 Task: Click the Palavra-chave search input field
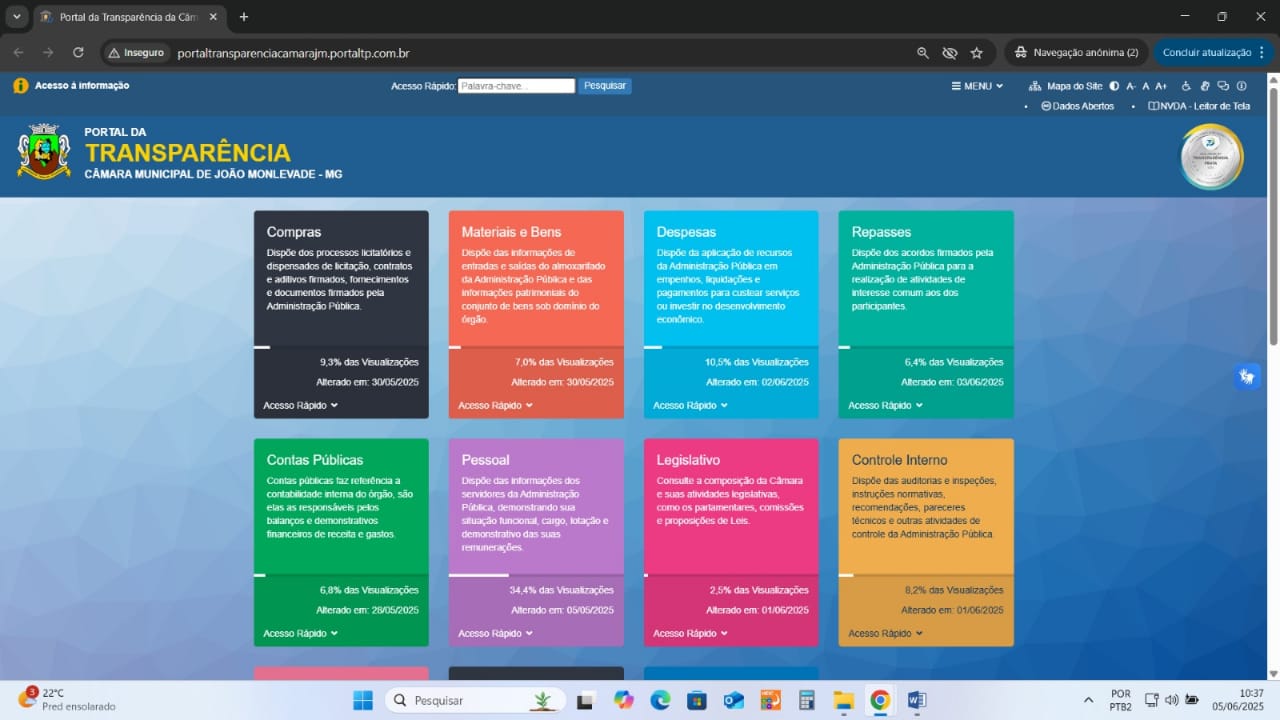pyautogui.click(x=516, y=86)
